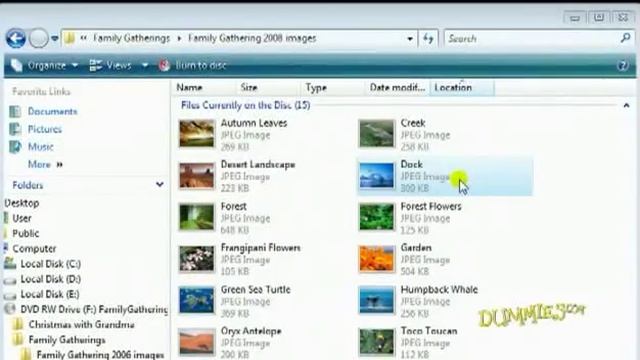Image resolution: width=640 pixels, height=360 pixels.
Task: Refresh the folder view
Action: tap(428, 39)
